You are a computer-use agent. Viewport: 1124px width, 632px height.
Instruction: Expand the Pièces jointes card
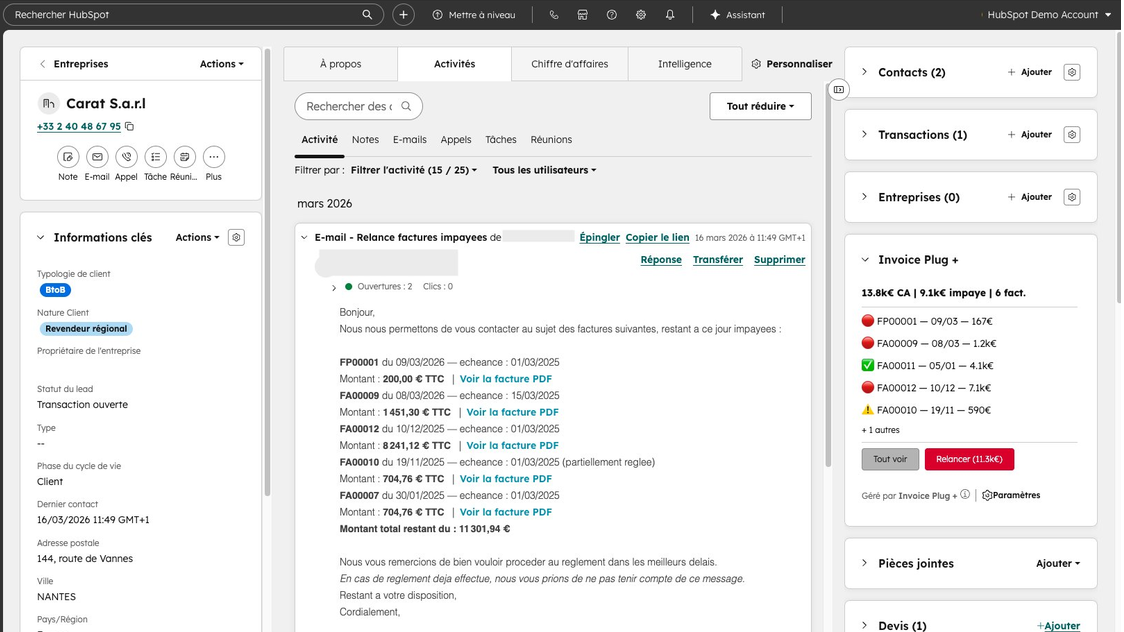tap(865, 563)
